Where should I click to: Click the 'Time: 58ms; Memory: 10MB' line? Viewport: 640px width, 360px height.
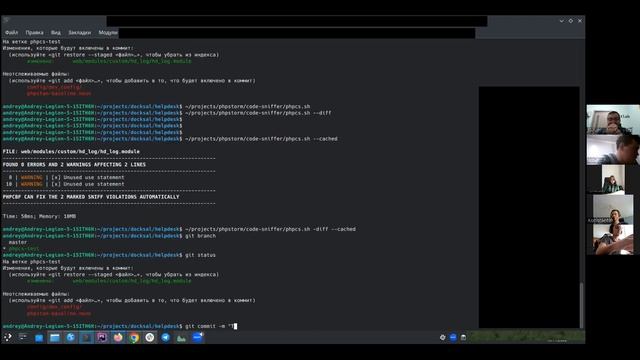coord(39,216)
